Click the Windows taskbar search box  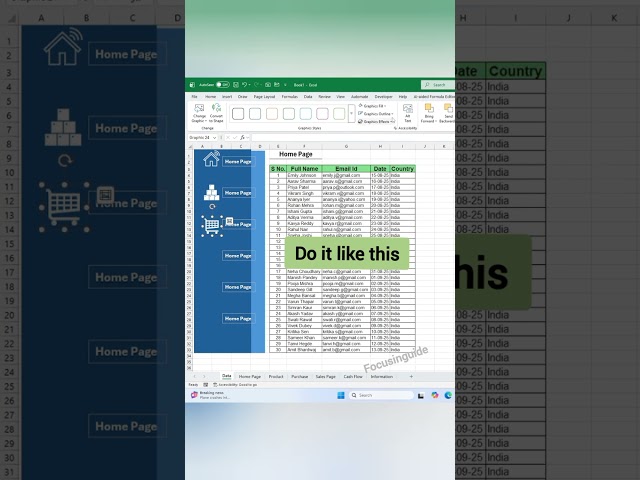click(381, 395)
